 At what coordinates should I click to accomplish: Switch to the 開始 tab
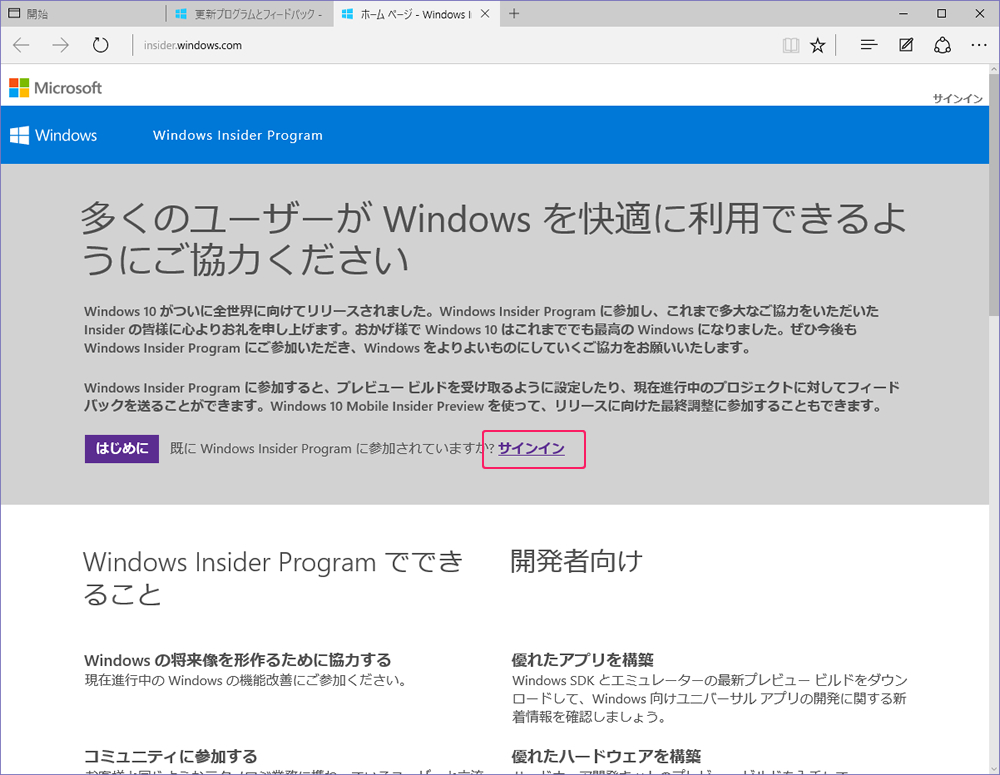click(83, 13)
